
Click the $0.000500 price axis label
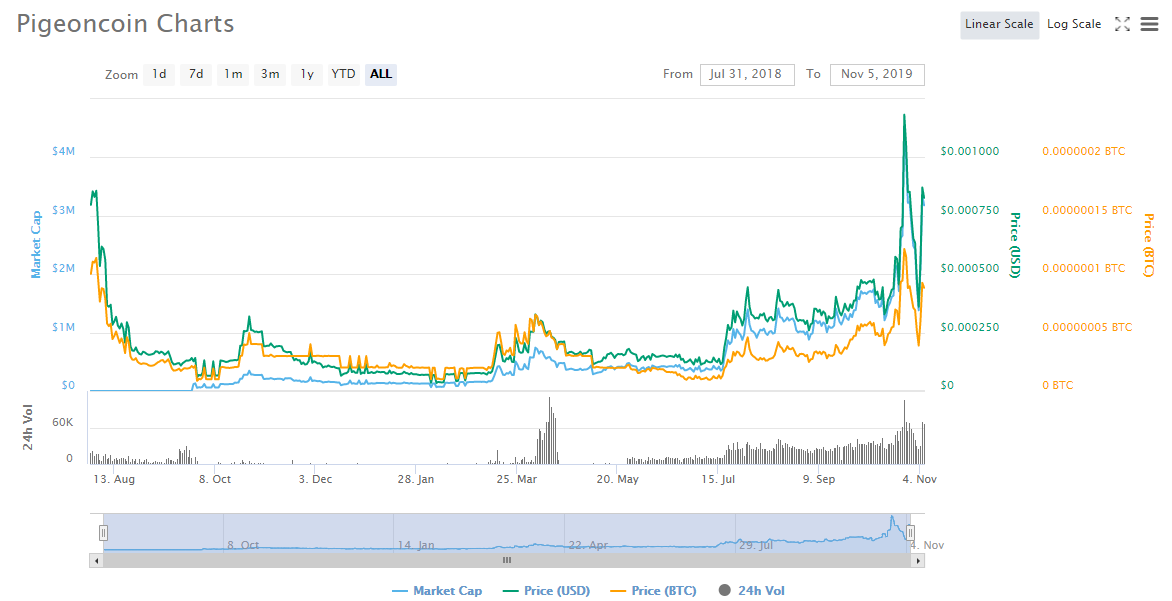[x=969, y=268]
